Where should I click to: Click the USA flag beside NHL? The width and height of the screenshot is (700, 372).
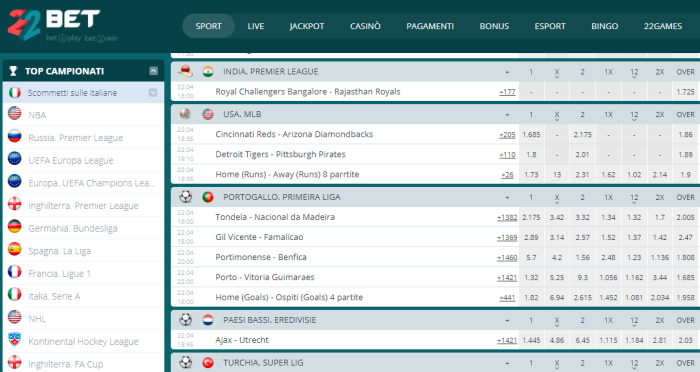(x=15, y=317)
